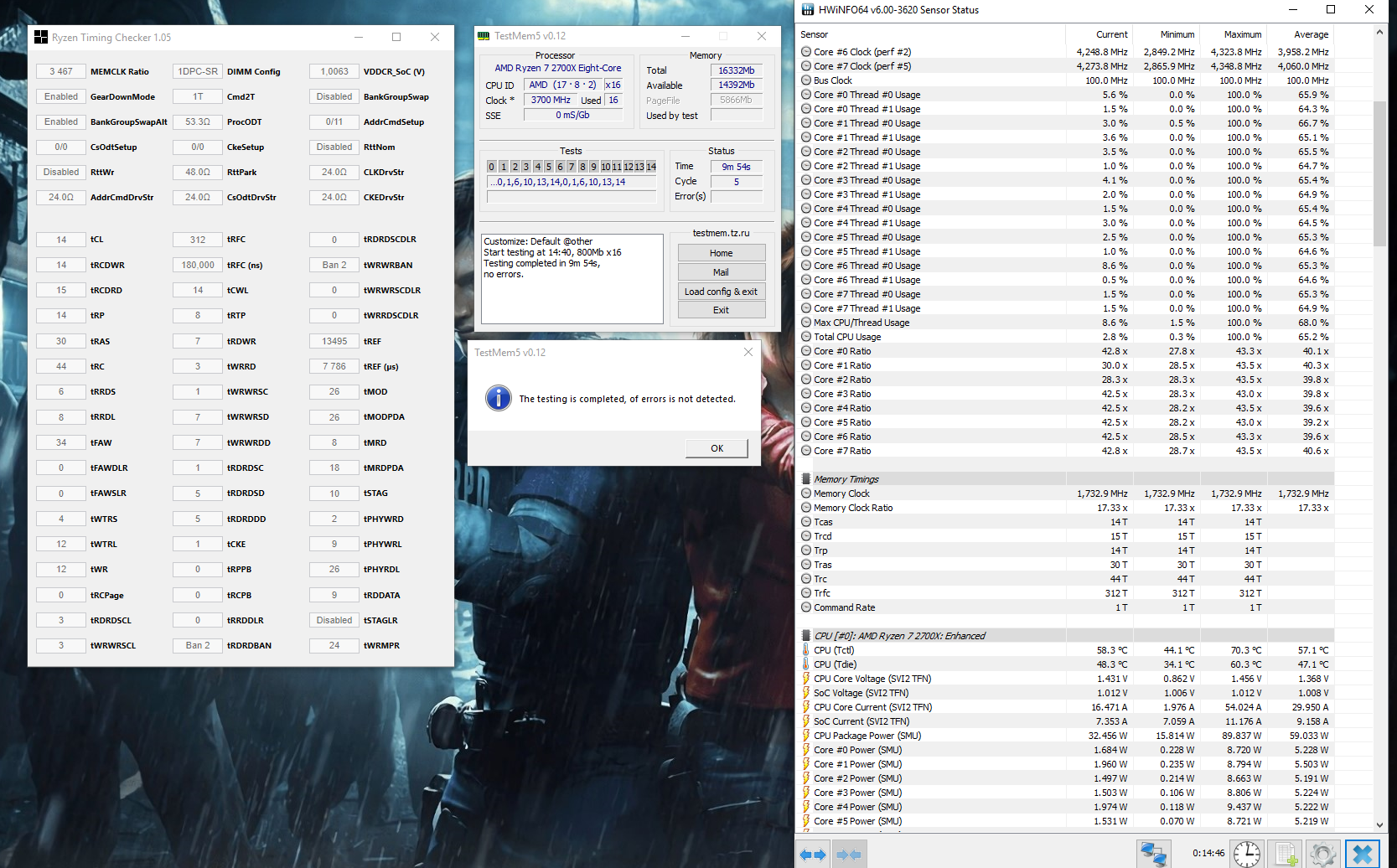Click the circle icon beside Bus Clock
The image size is (1397, 868).
tap(806, 80)
